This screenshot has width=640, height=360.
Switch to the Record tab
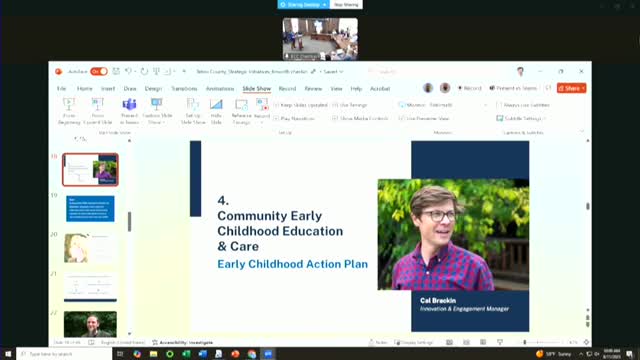click(x=287, y=89)
